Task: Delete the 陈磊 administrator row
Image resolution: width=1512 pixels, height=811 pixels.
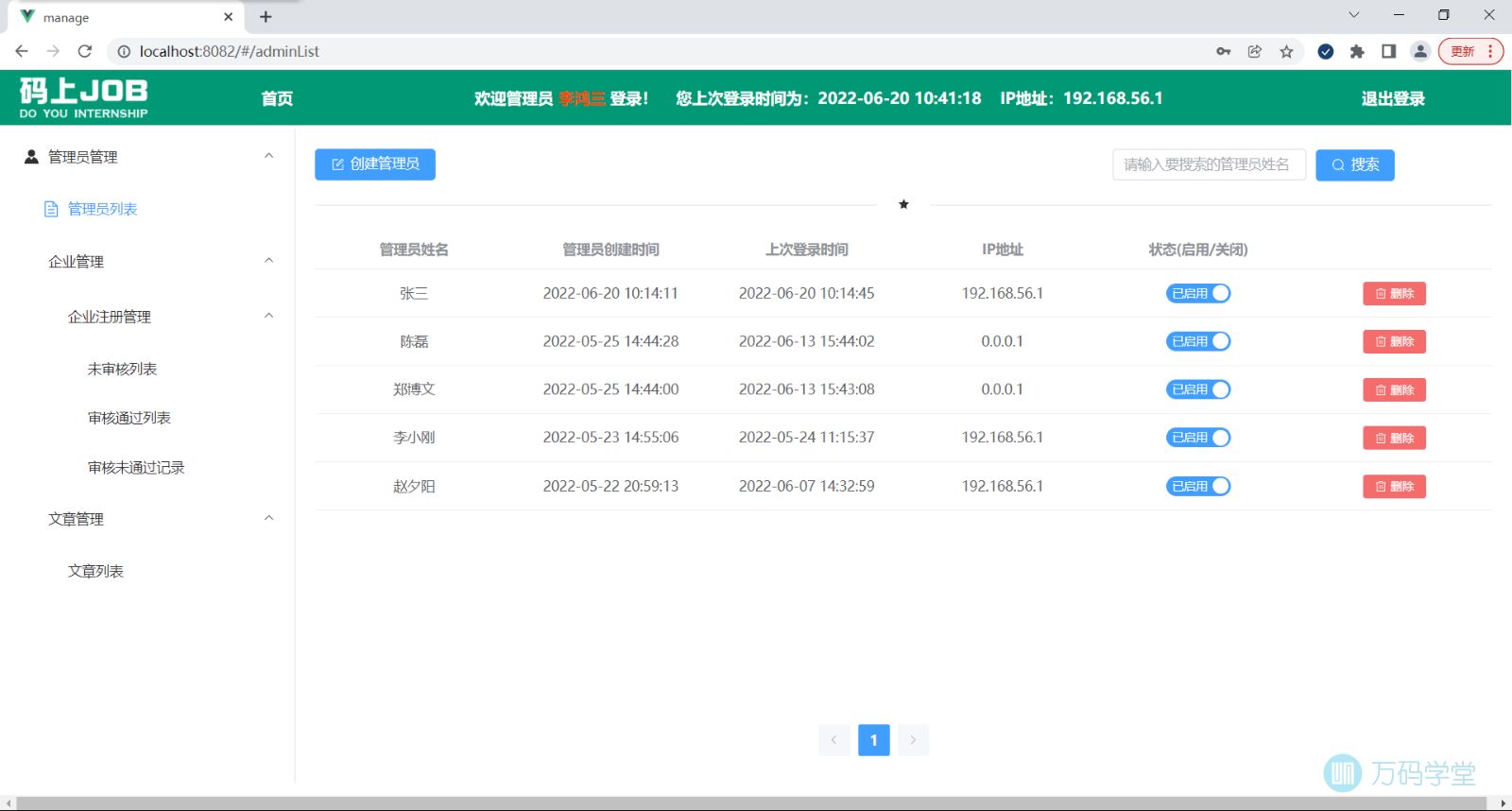Action: coord(1394,341)
